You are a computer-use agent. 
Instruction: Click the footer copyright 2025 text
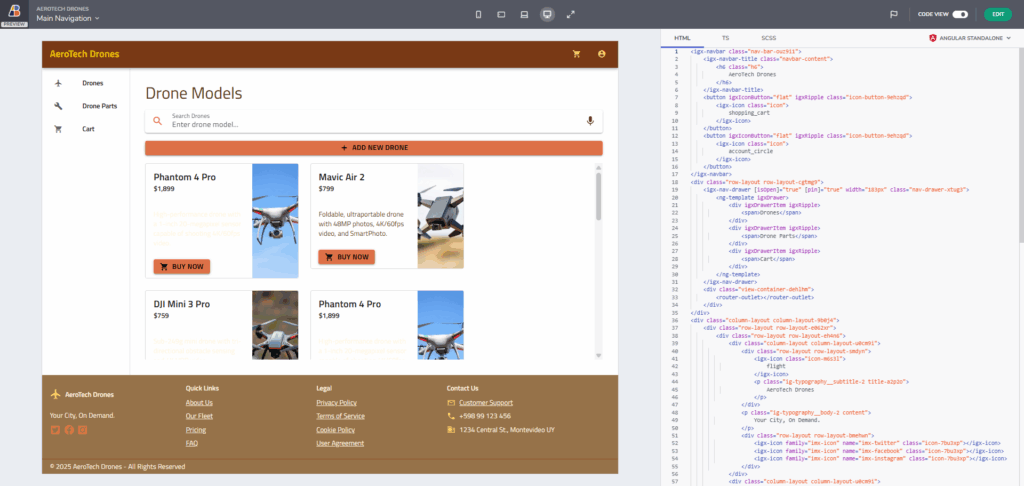point(118,466)
